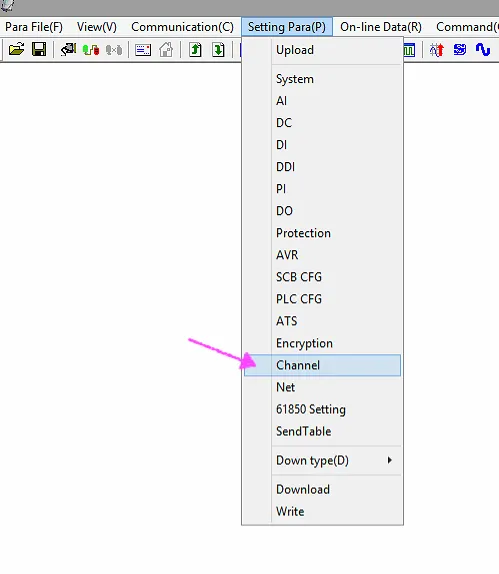499x574 pixels.
Task: Open the Command menu
Action: tap(467, 27)
